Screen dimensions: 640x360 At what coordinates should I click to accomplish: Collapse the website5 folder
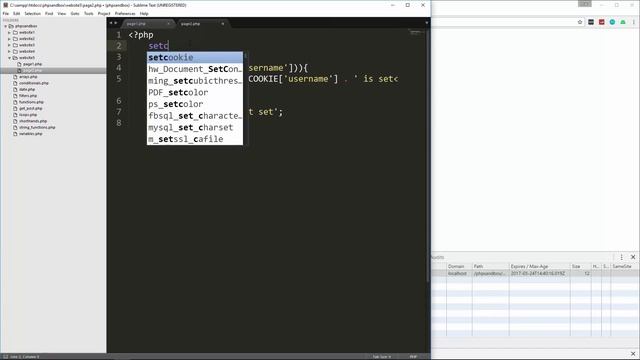(9, 58)
